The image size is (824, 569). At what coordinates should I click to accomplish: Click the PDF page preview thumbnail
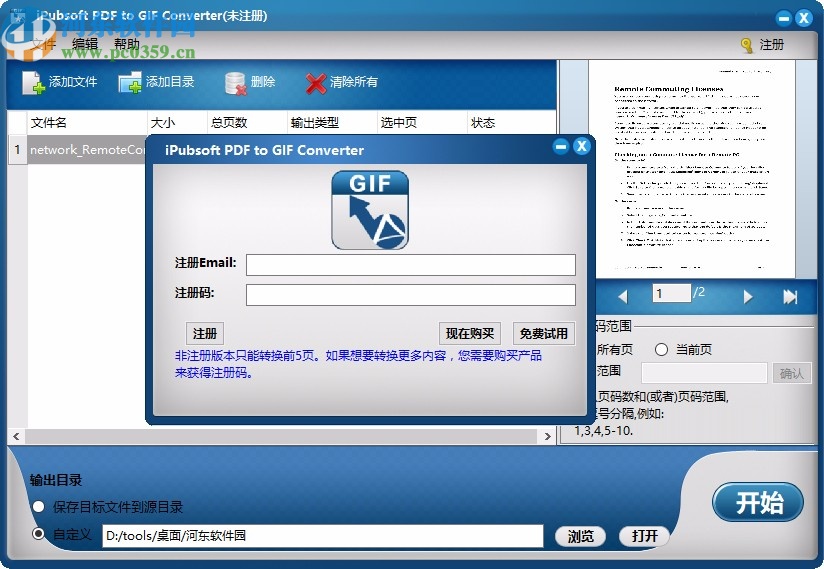click(692, 169)
